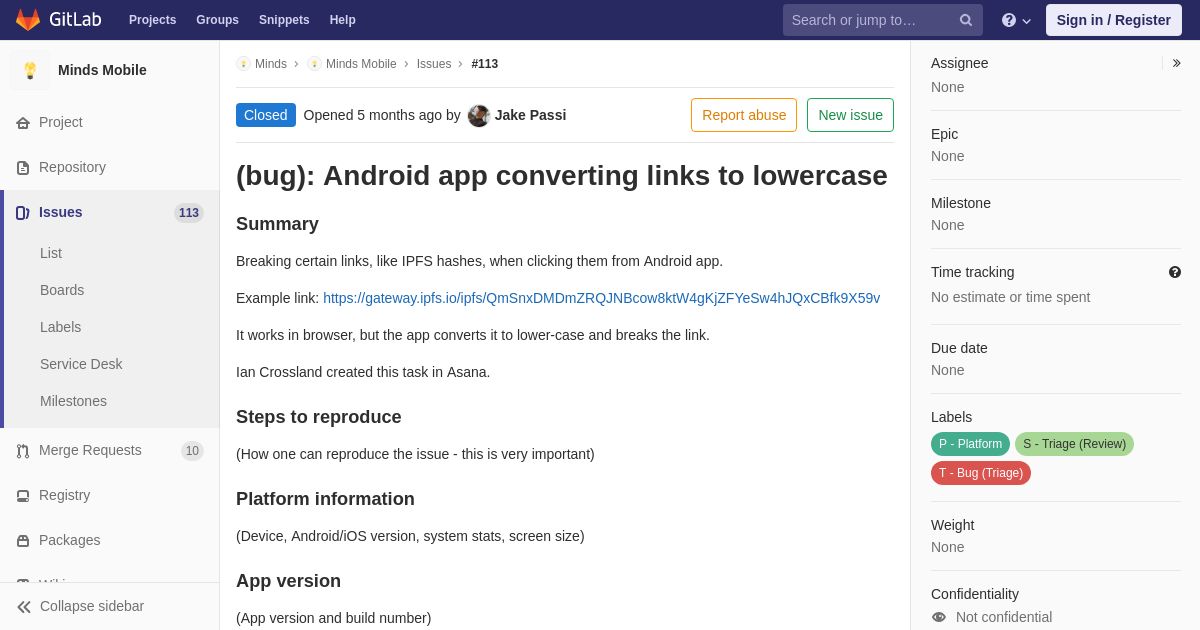Click the issue title heading
This screenshot has height=630, width=1200.
pos(562,175)
